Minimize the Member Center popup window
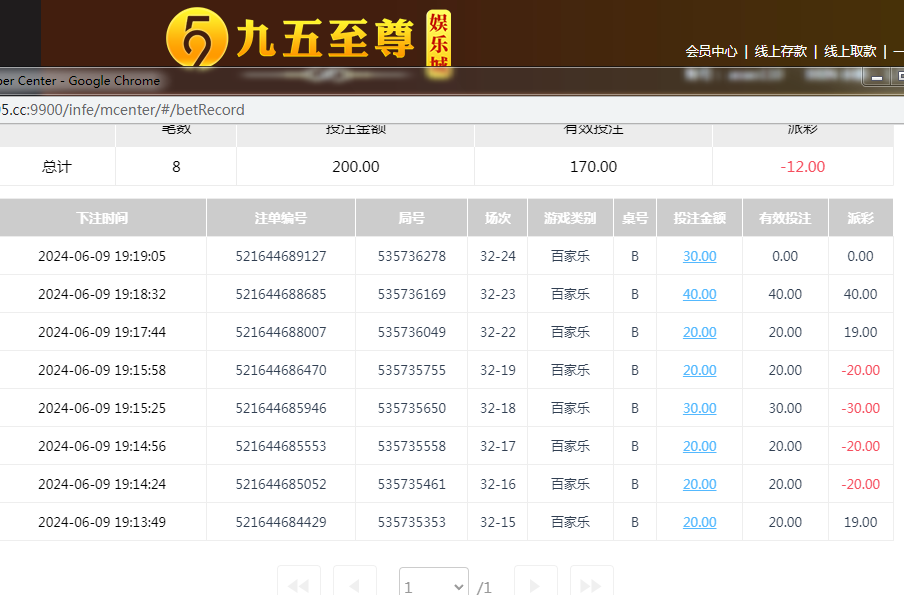The width and height of the screenshot is (904, 595). (x=877, y=78)
